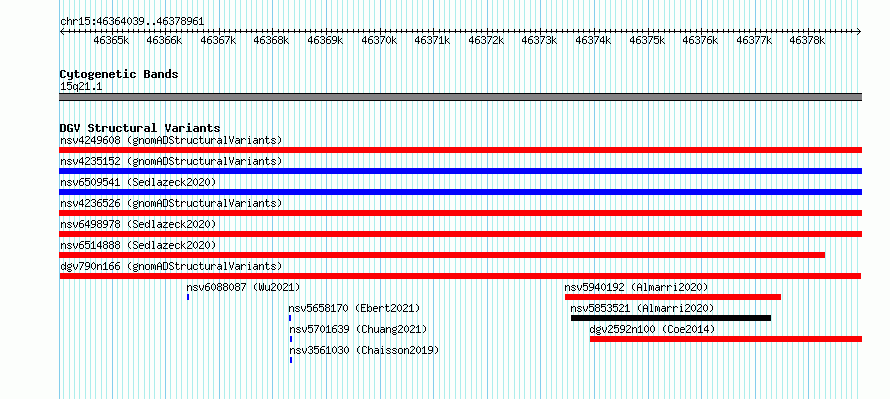Viewport: 890px width, 399px height.
Task: Click the 46376k ruler position
Action: tap(700, 40)
